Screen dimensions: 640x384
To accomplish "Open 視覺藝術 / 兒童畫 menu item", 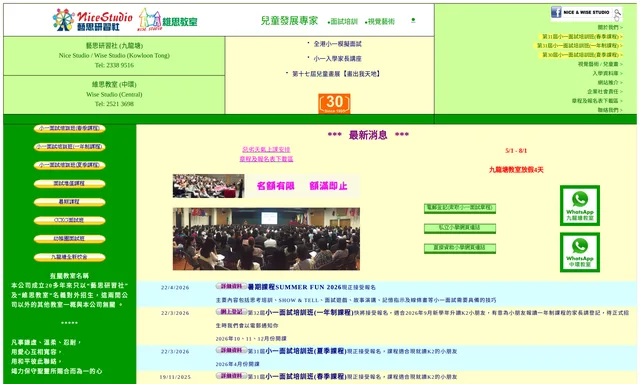I will (x=600, y=64).
